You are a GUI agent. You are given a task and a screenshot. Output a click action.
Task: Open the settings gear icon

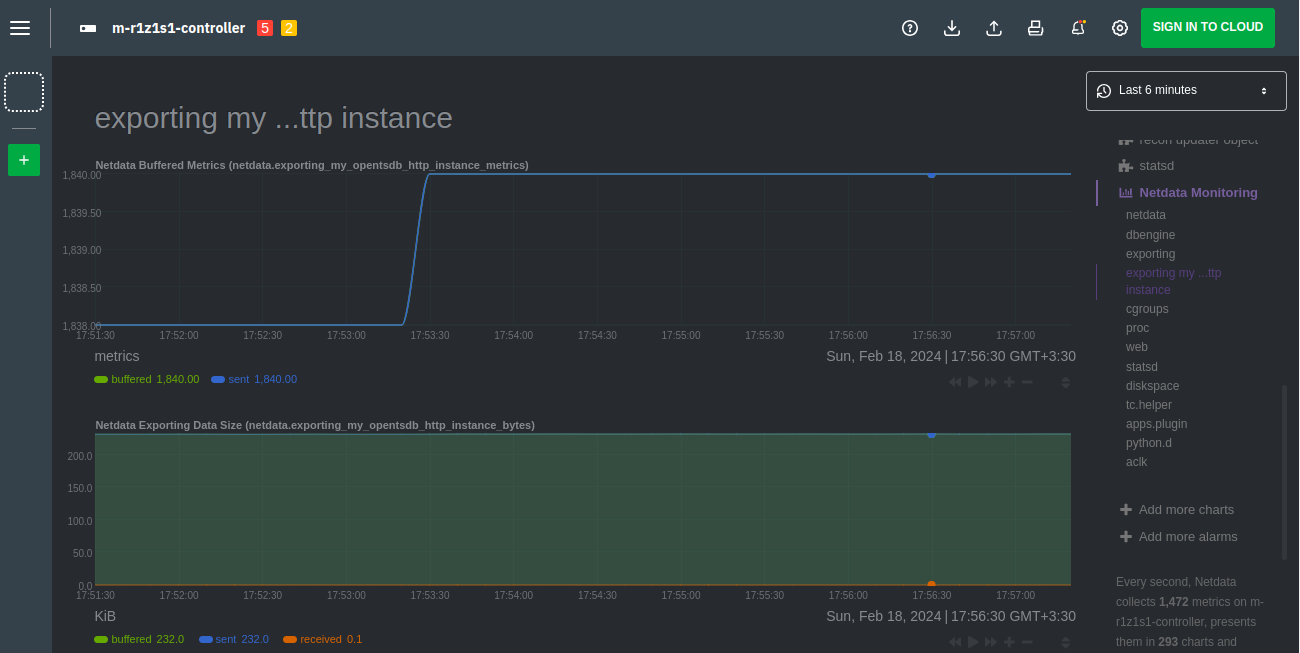[x=1120, y=28]
